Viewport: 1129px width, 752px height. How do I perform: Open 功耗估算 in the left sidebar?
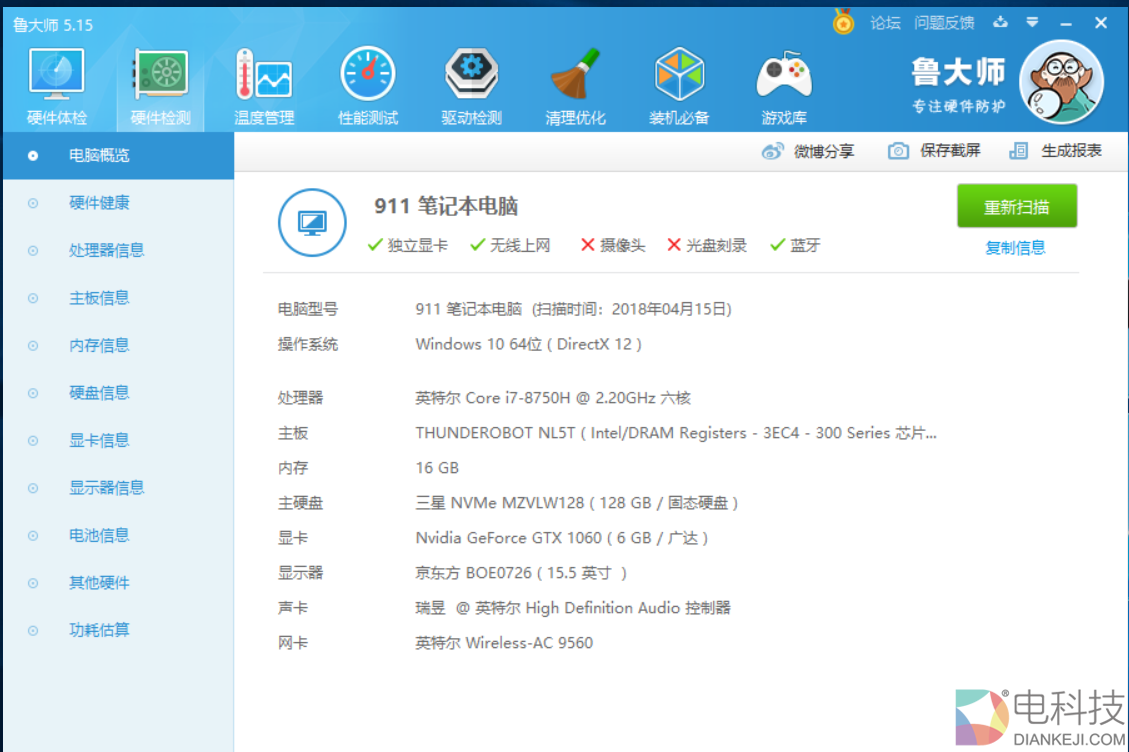coord(99,630)
